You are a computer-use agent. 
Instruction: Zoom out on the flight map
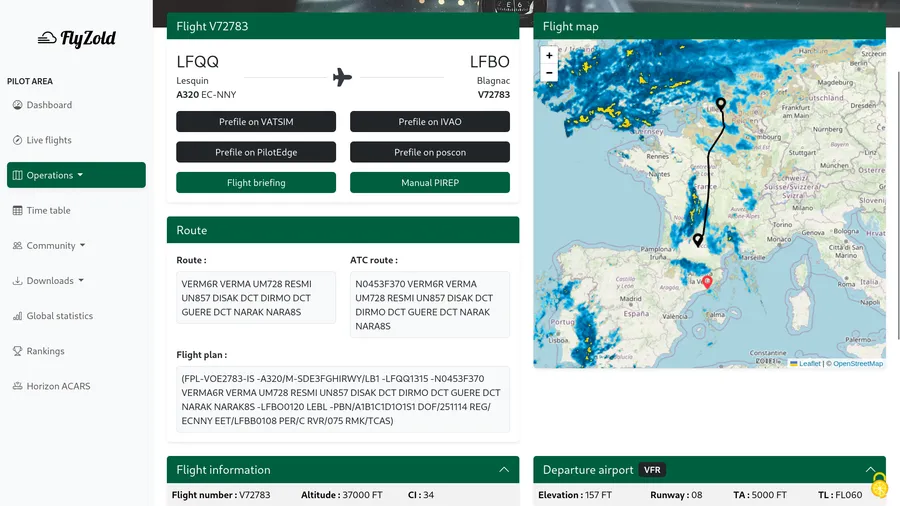pyautogui.click(x=549, y=73)
